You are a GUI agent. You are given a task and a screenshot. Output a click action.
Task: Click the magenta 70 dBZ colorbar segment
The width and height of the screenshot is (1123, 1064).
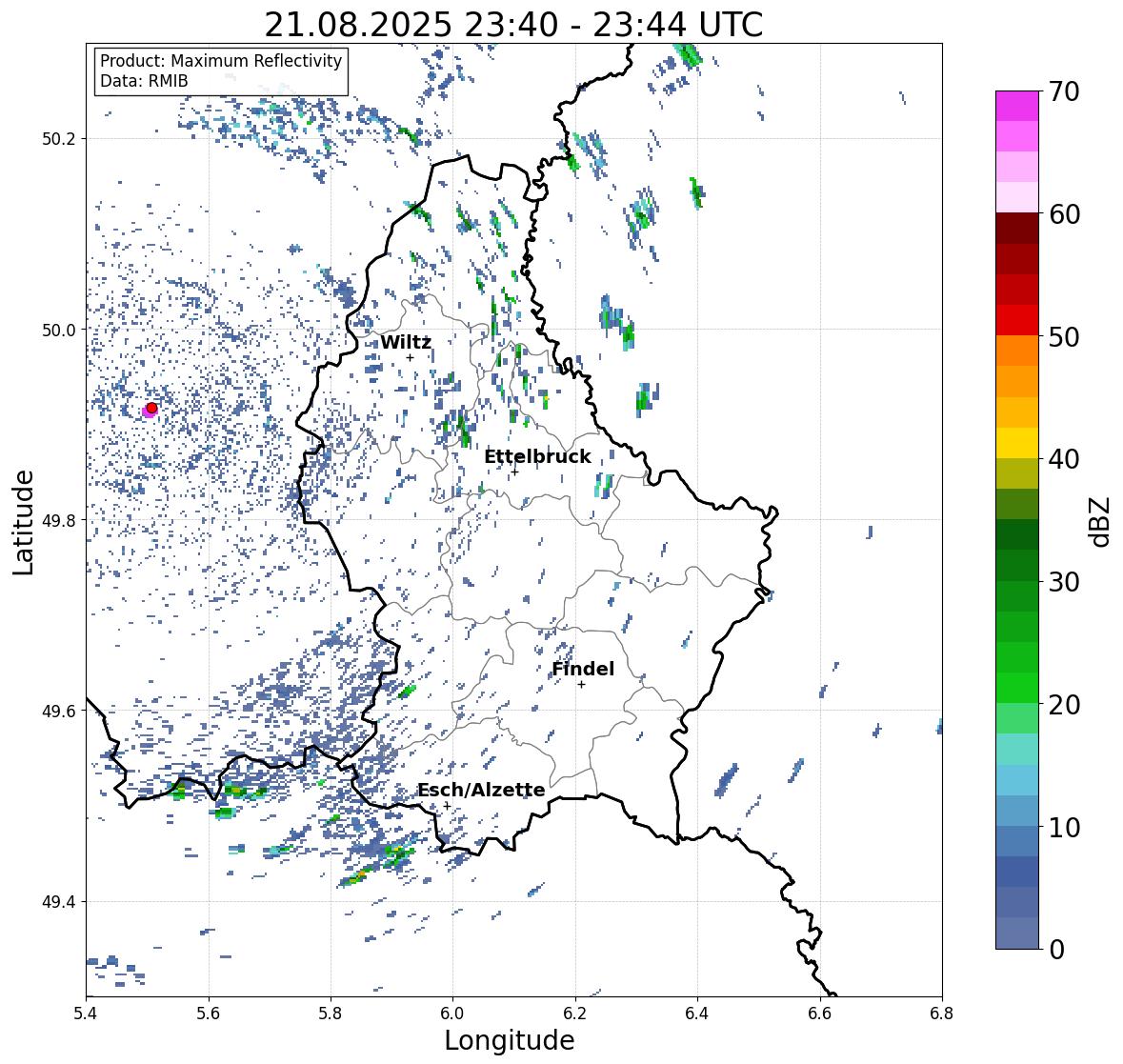pos(1017,106)
